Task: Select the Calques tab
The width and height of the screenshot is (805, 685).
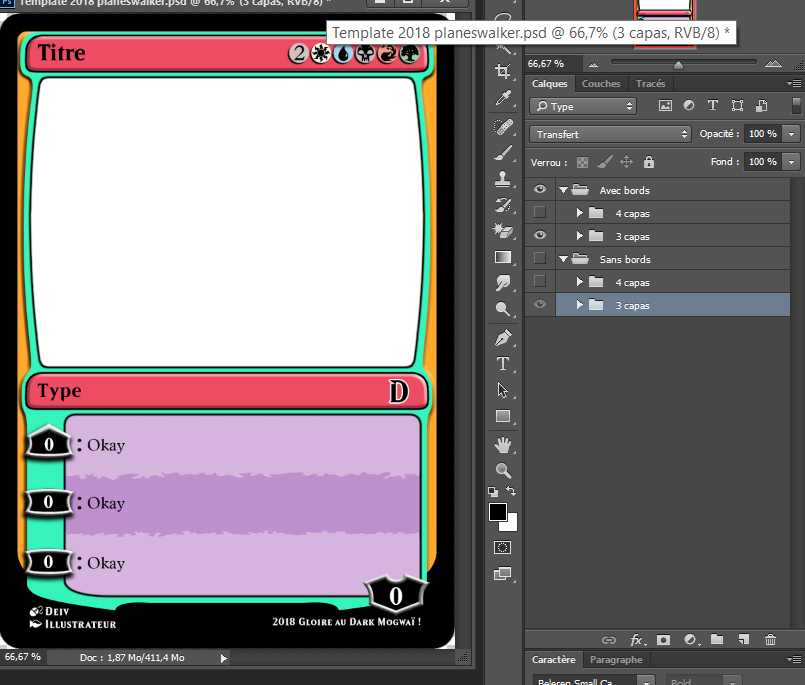Action: (549, 84)
